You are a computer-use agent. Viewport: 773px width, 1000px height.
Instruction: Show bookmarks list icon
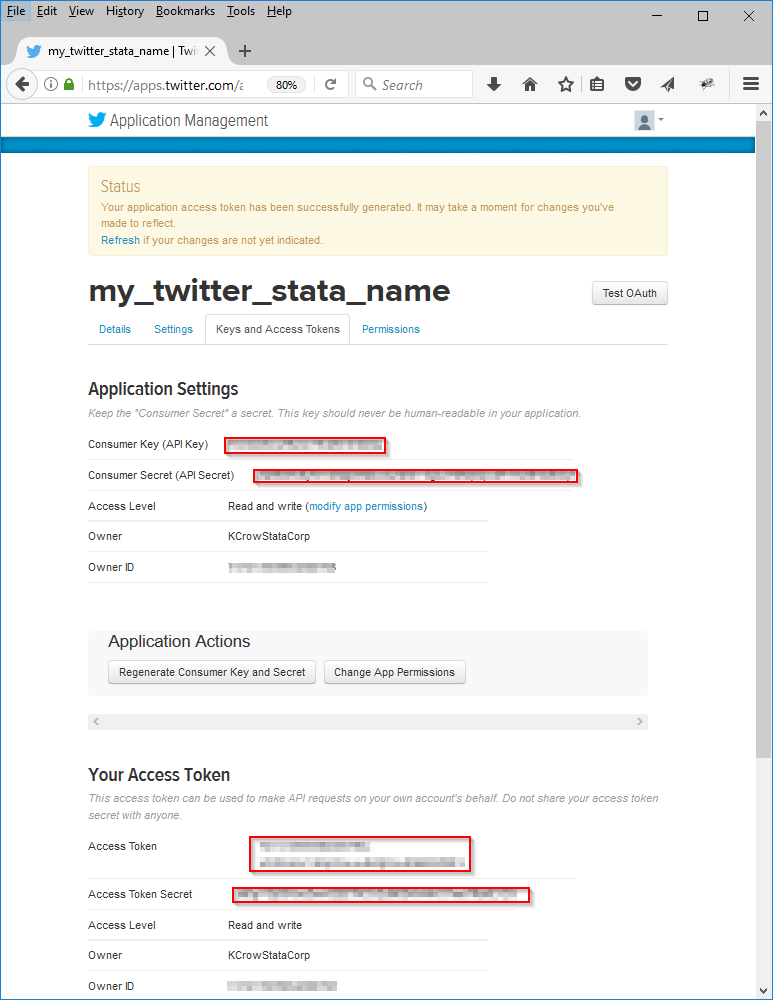(x=597, y=84)
